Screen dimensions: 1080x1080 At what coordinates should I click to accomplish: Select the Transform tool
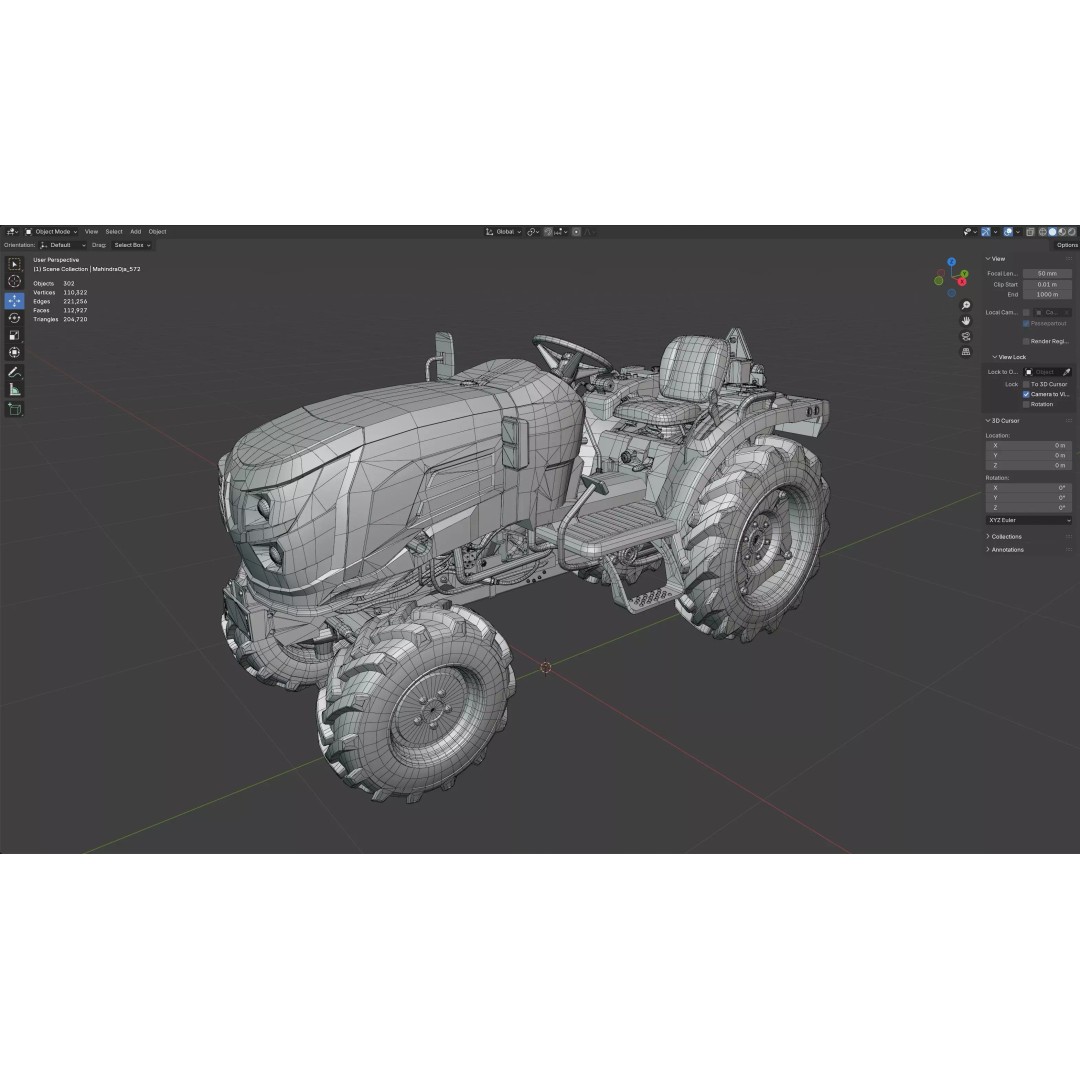tap(14, 352)
